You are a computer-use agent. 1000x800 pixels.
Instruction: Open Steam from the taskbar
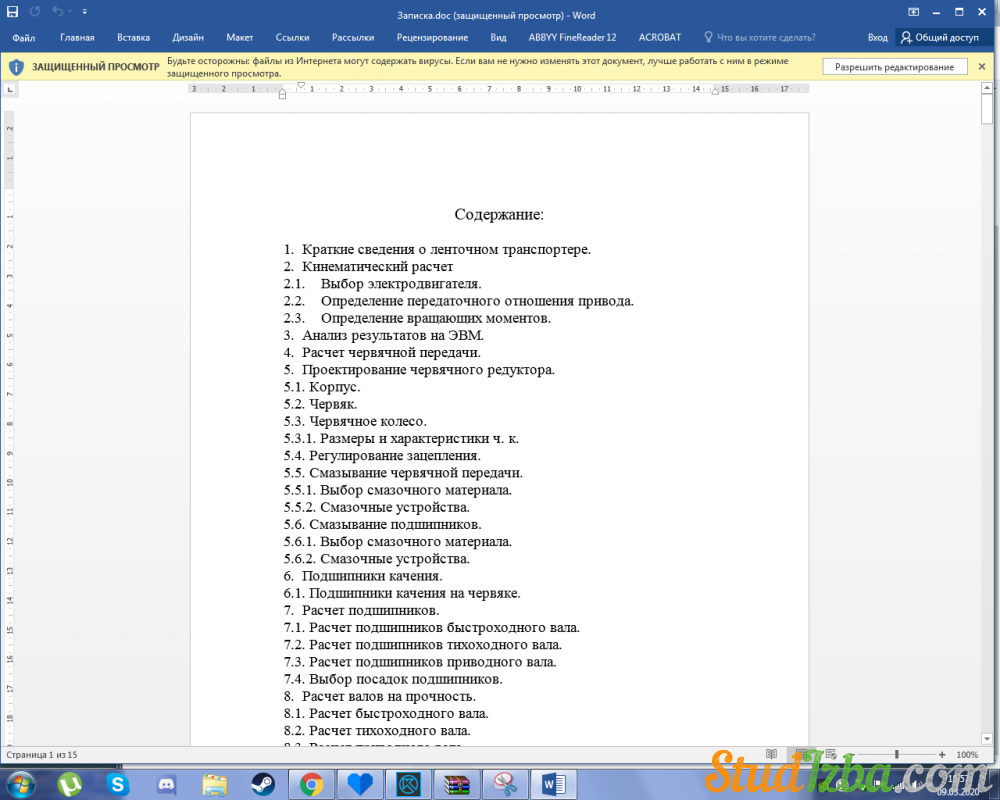click(263, 784)
